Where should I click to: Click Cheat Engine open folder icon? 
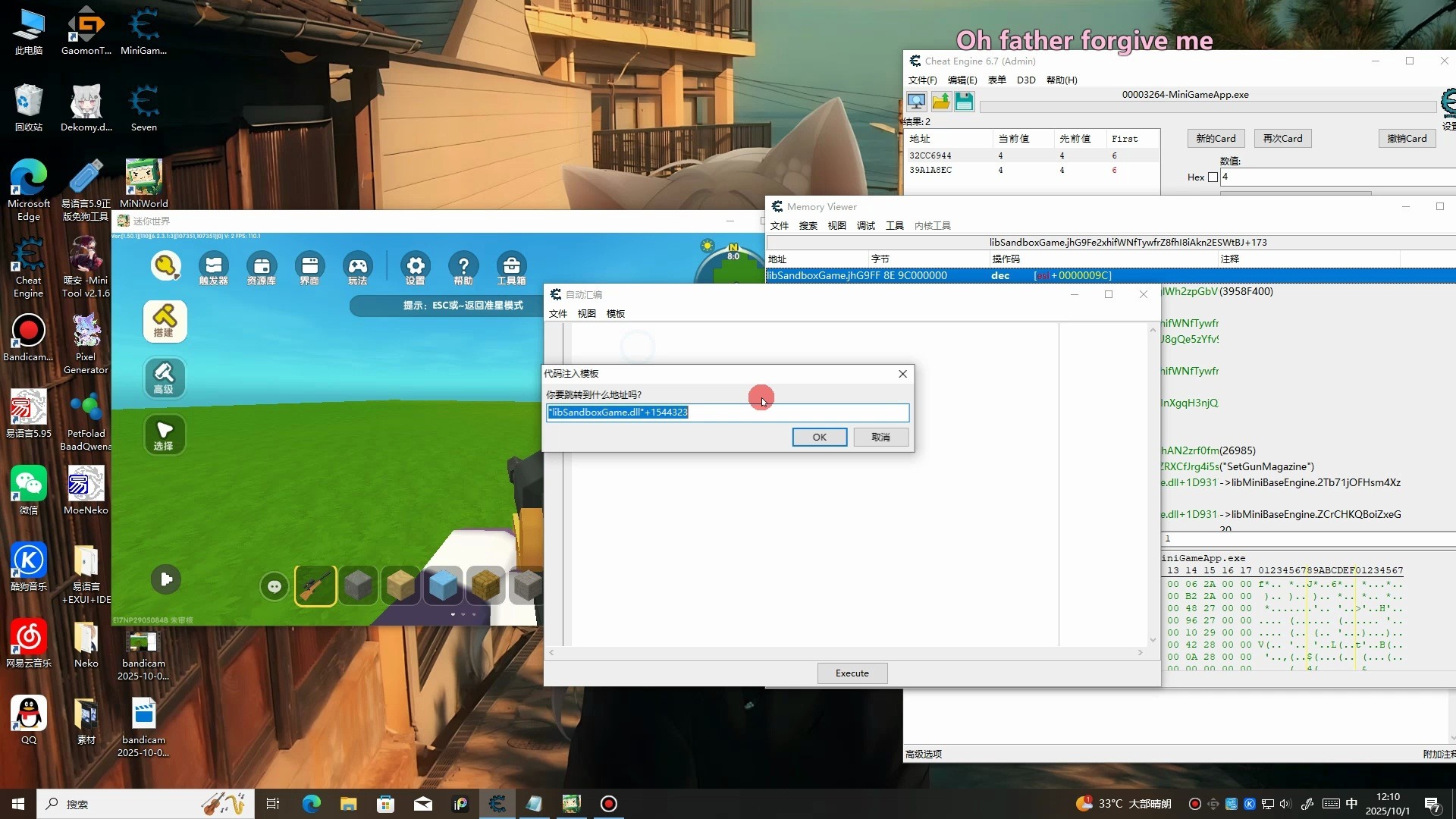(940, 102)
